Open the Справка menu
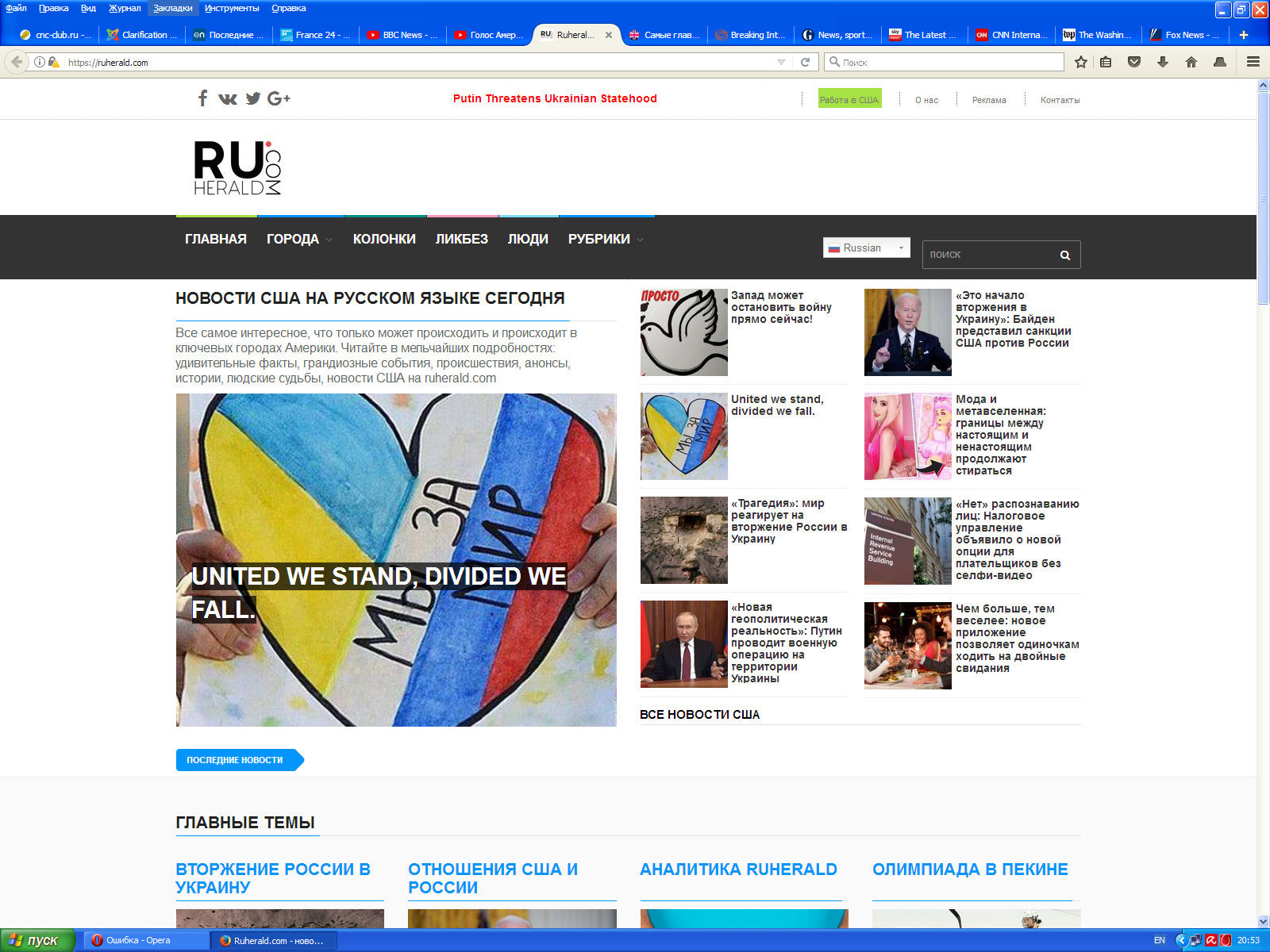The height and width of the screenshot is (952, 1270). [289, 8]
